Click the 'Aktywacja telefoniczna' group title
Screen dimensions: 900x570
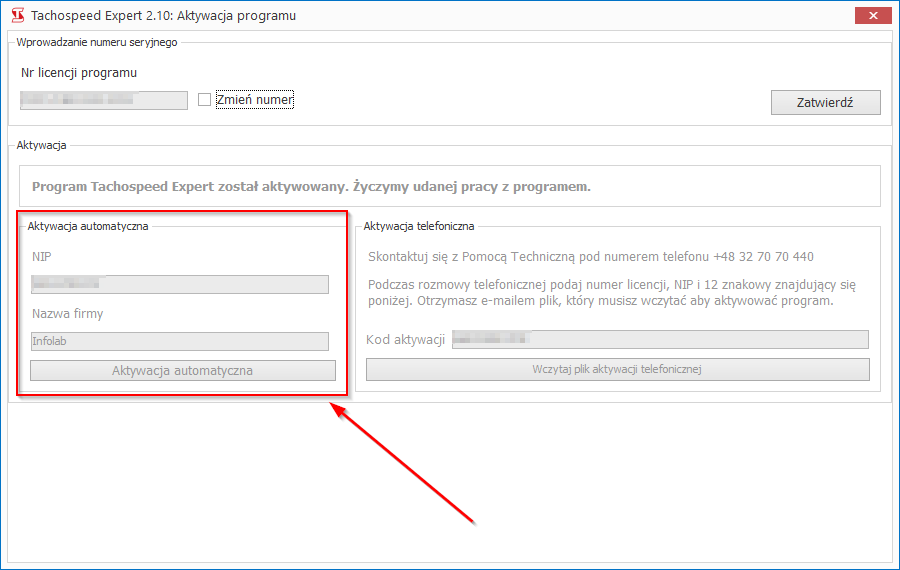click(x=418, y=226)
